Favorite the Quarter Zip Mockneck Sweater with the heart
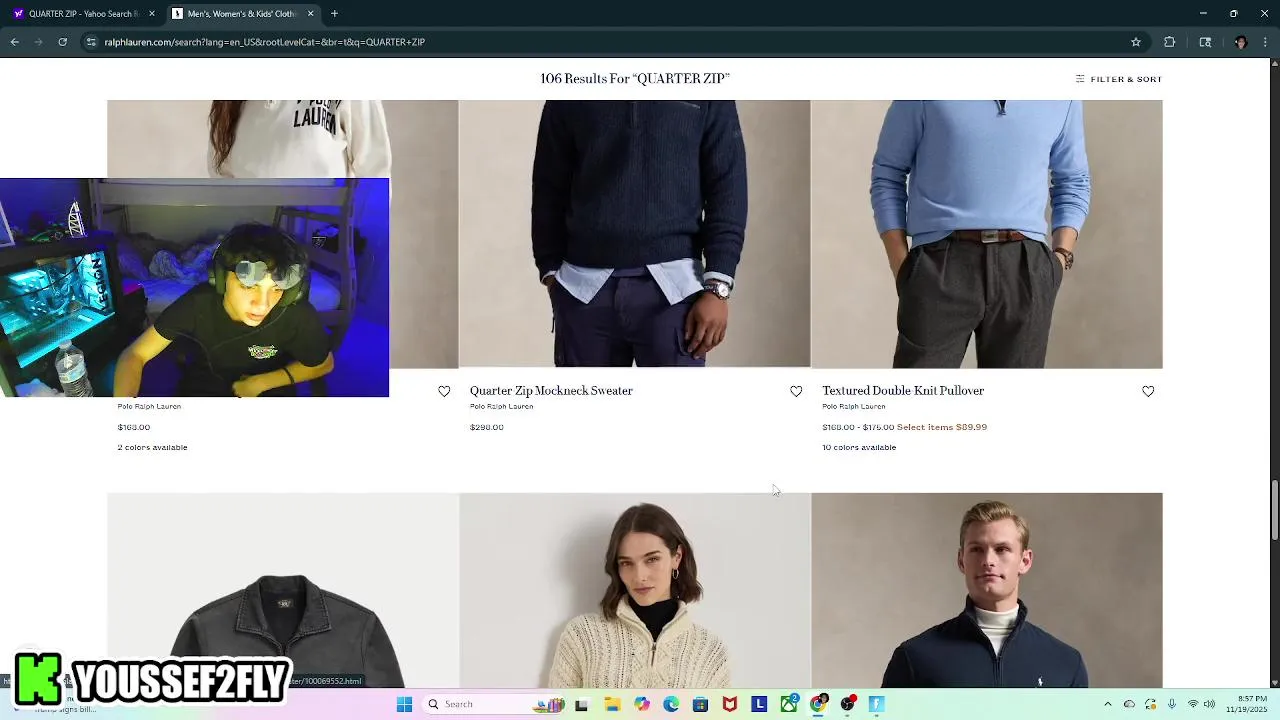 coord(796,391)
